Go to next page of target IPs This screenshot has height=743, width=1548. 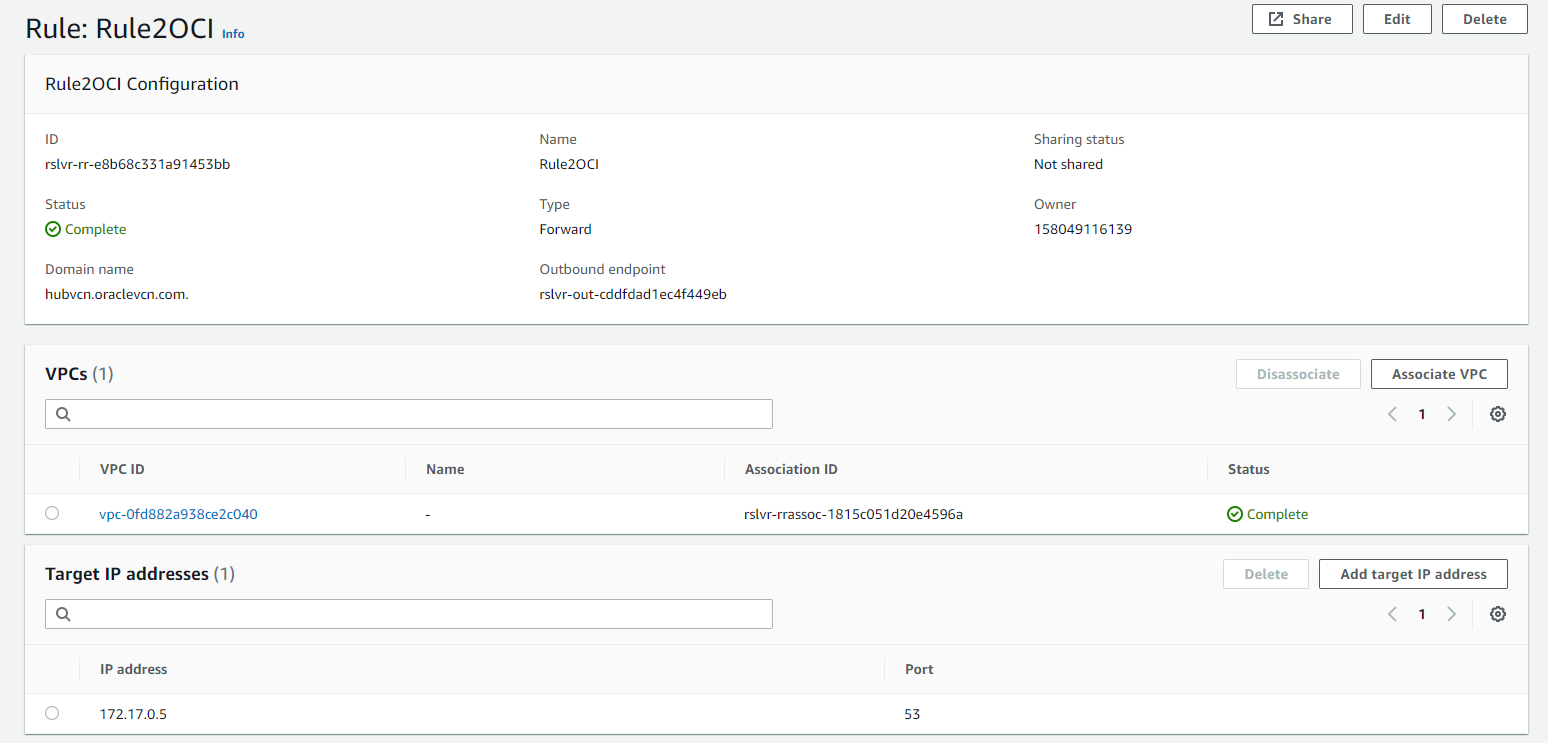pos(1451,614)
